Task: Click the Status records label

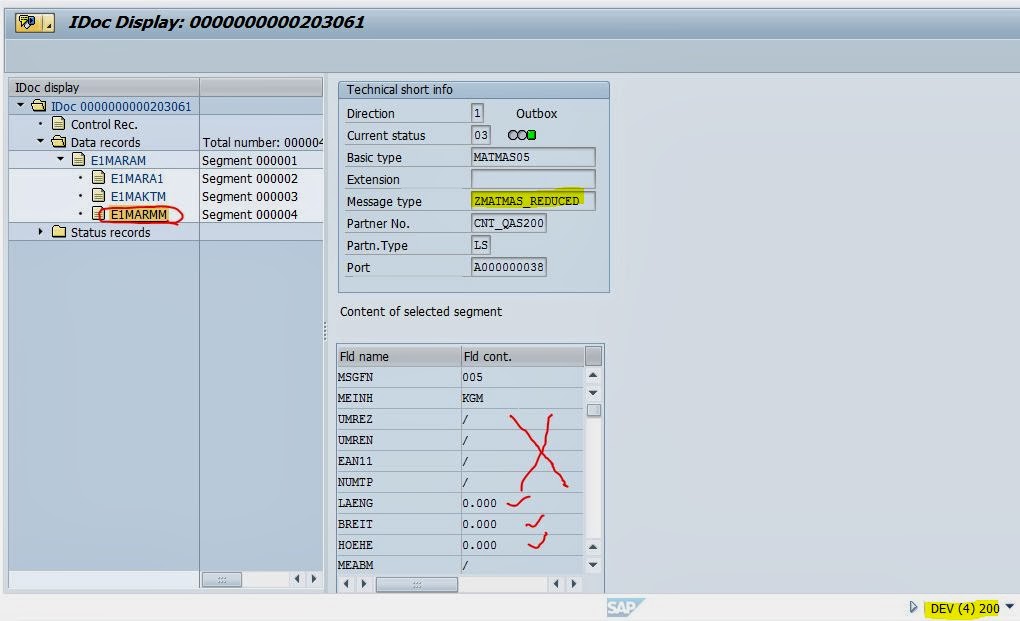Action: (111, 232)
